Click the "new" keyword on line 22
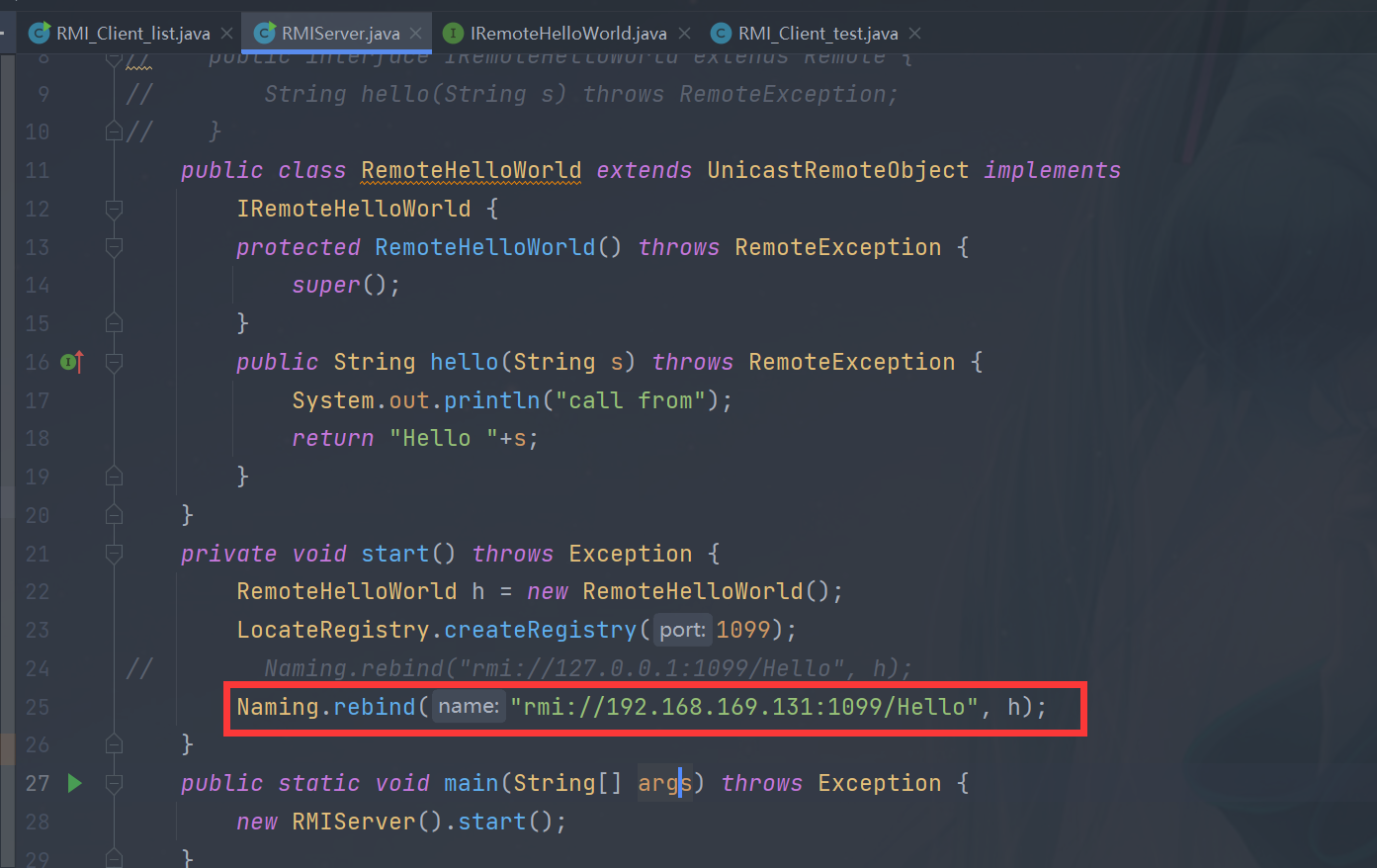Image resolution: width=1377 pixels, height=868 pixels. point(548,591)
